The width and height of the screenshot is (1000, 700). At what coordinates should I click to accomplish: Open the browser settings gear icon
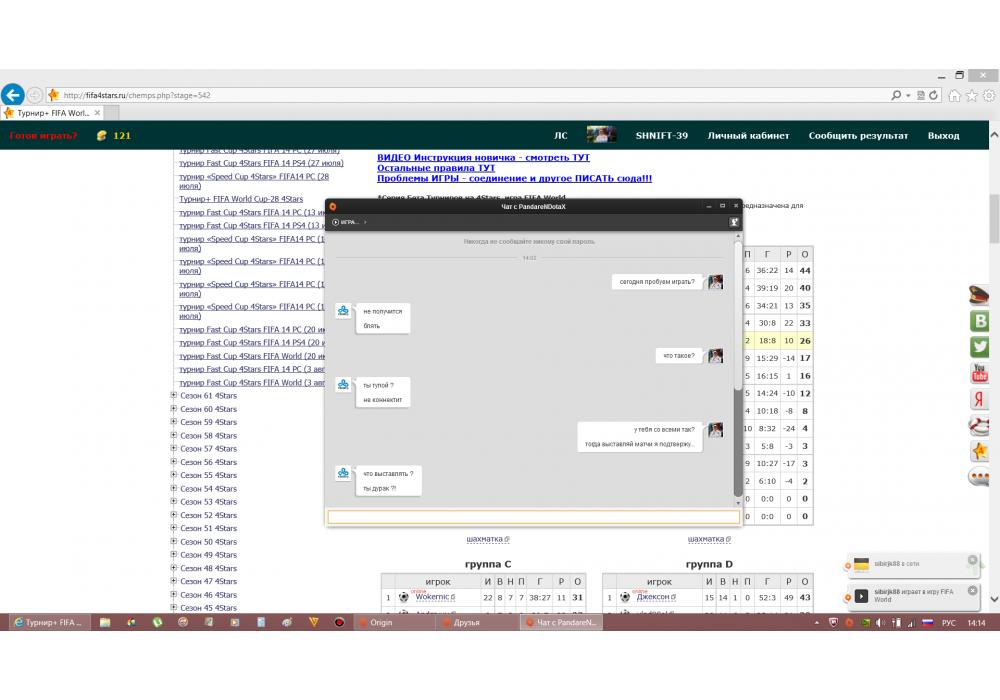(989, 96)
